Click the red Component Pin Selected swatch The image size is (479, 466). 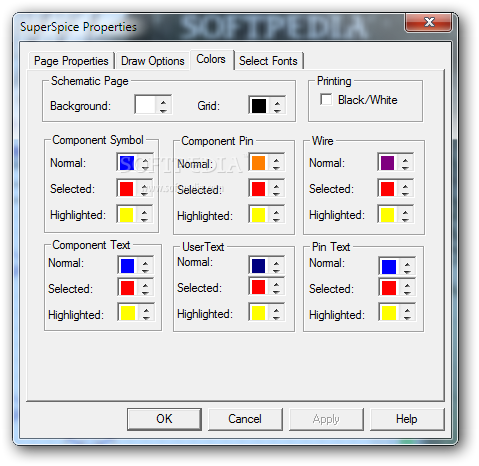258,189
